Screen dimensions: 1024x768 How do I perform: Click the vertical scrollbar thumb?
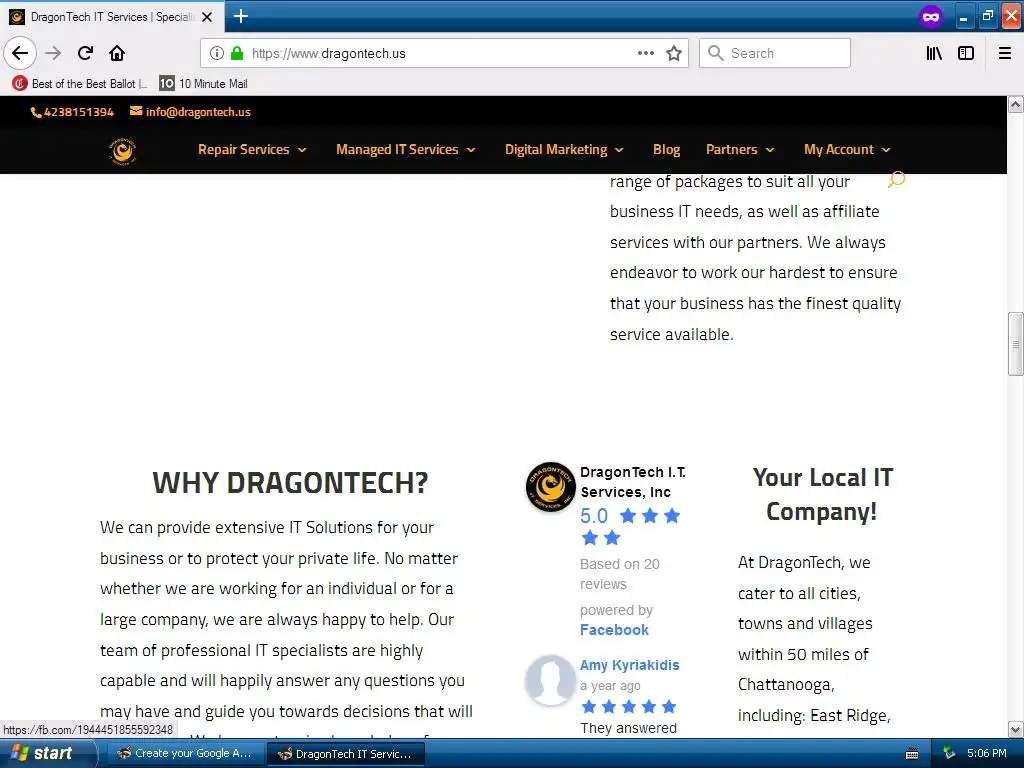1015,344
